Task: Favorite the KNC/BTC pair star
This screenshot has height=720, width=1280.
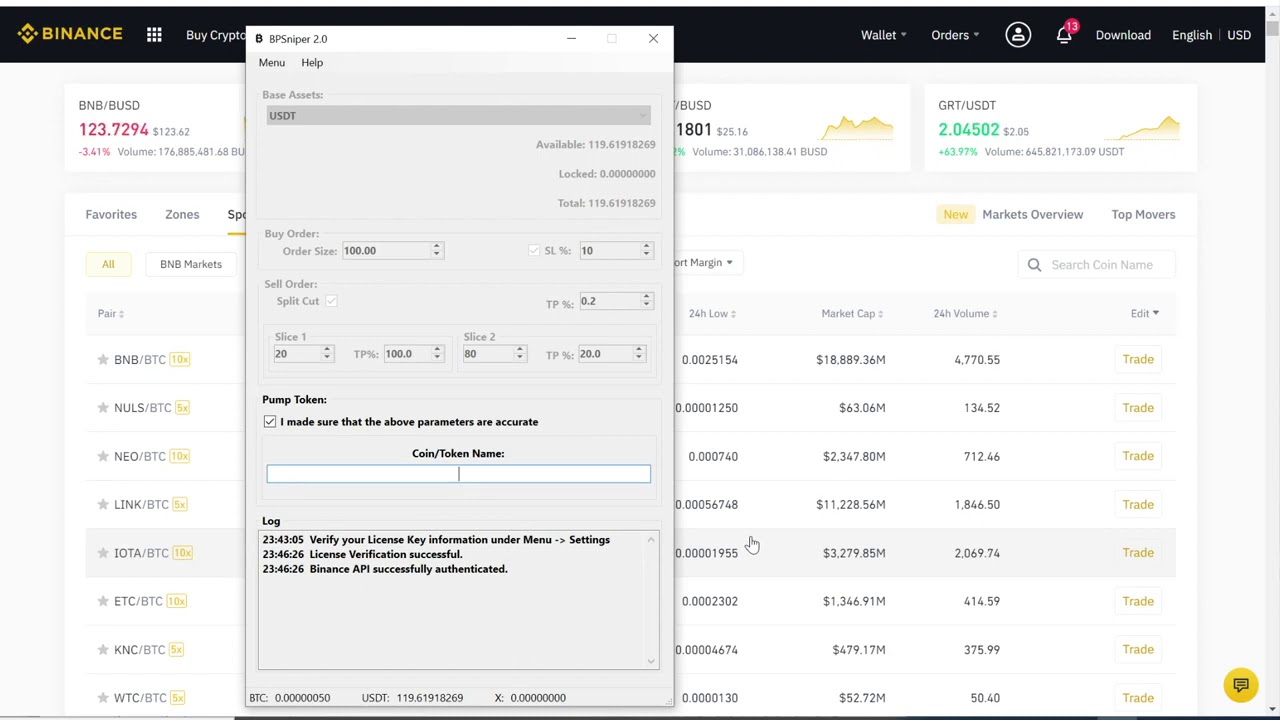Action: [x=102, y=649]
